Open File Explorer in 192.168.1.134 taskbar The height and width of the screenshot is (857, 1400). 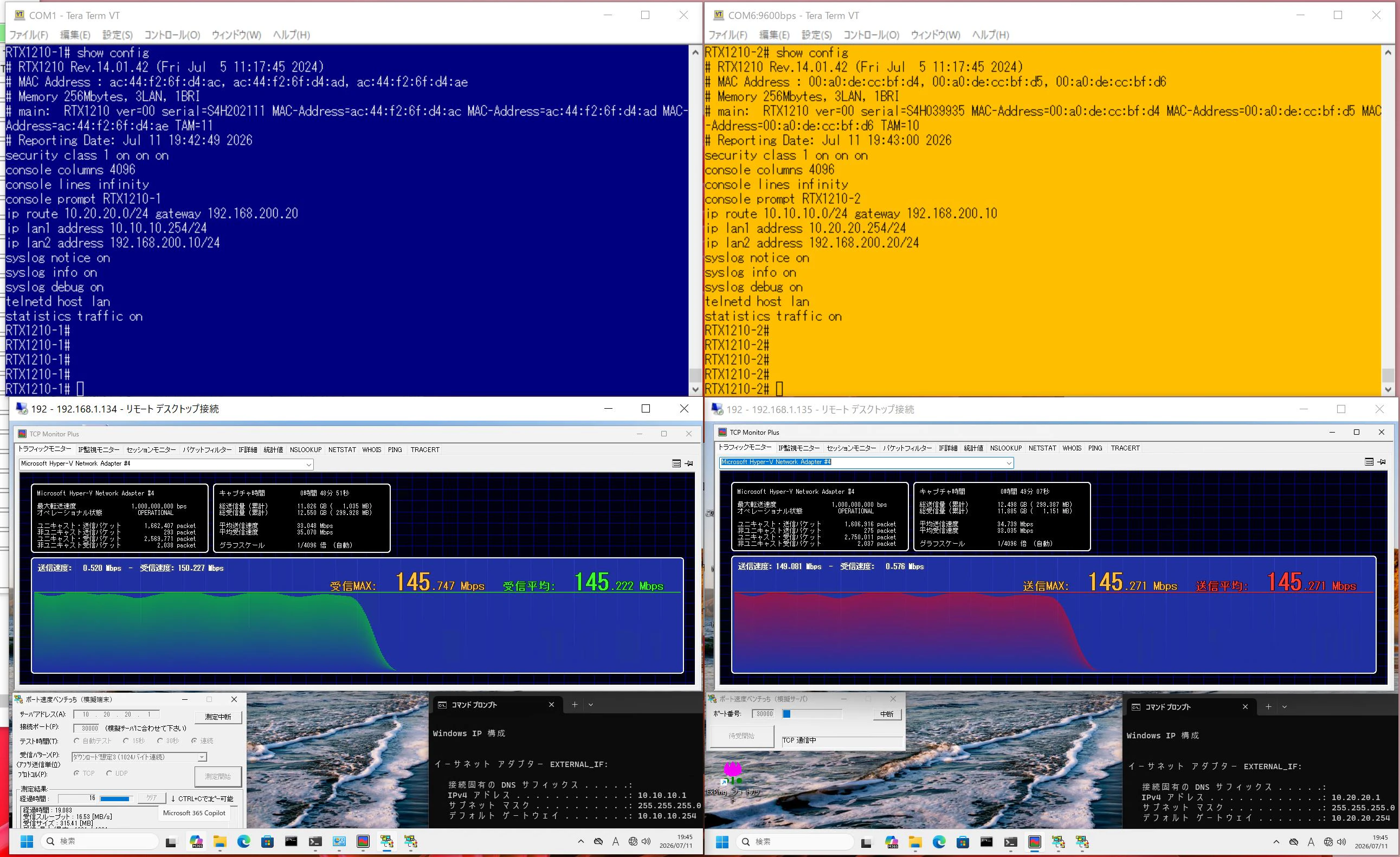220,842
